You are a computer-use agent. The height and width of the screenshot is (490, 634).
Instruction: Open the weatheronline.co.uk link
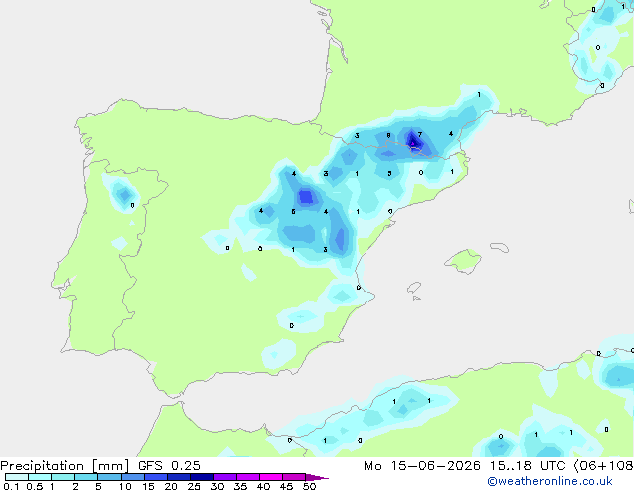click(x=550, y=481)
